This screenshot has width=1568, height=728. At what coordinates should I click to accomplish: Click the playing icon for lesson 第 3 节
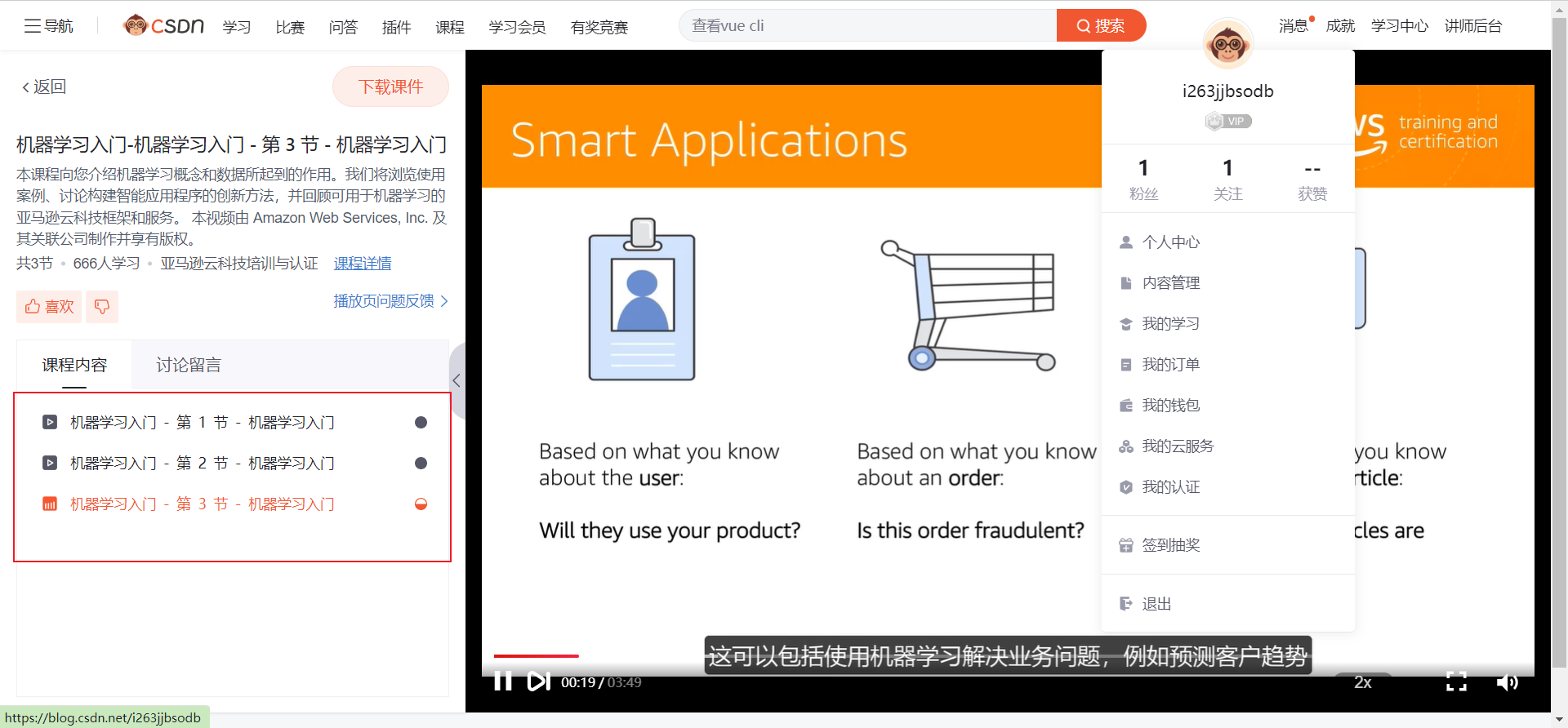click(50, 504)
